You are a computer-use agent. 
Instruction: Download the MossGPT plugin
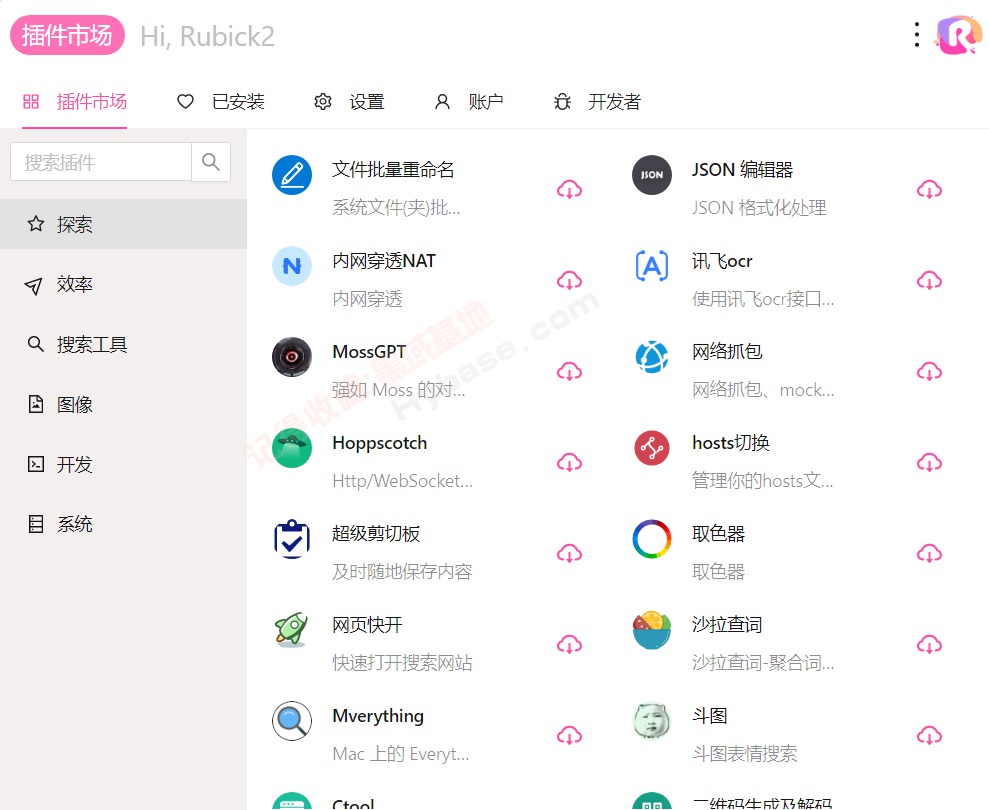coord(569,371)
